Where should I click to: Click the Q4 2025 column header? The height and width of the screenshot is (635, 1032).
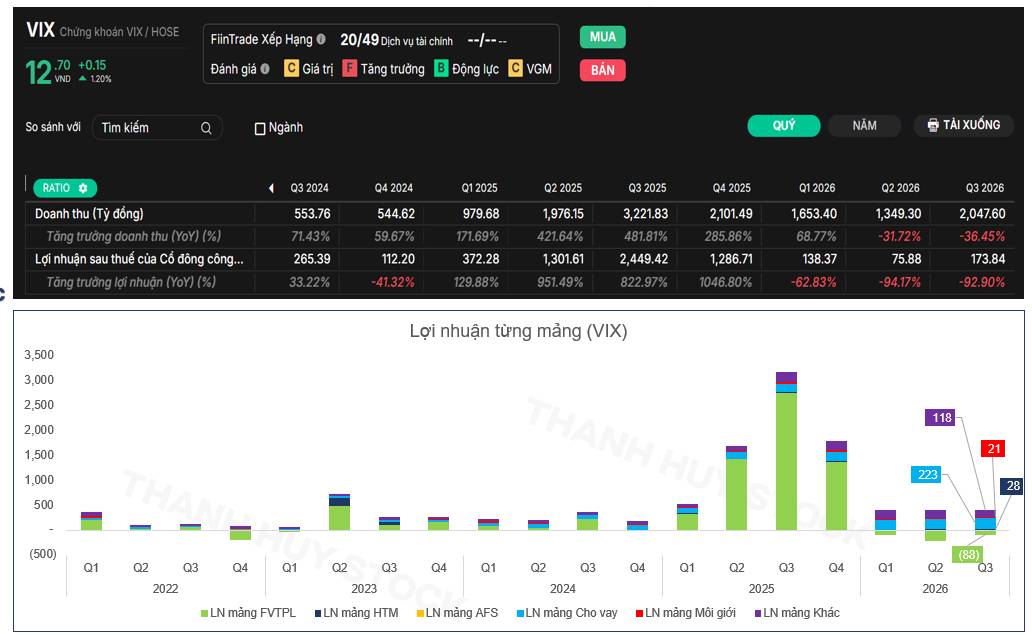731,188
